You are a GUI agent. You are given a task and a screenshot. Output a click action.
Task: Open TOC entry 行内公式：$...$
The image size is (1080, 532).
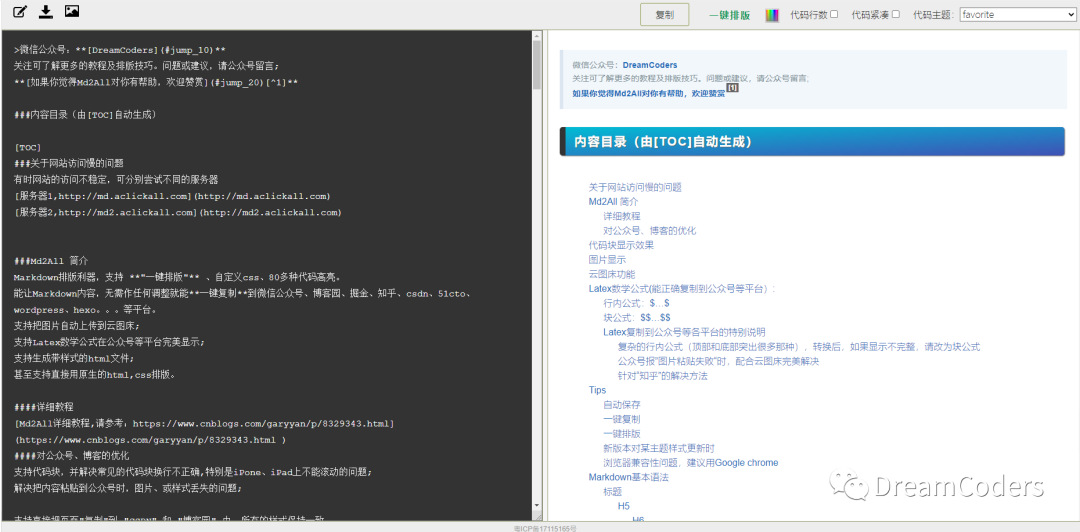pyautogui.click(x=636, y=303)
